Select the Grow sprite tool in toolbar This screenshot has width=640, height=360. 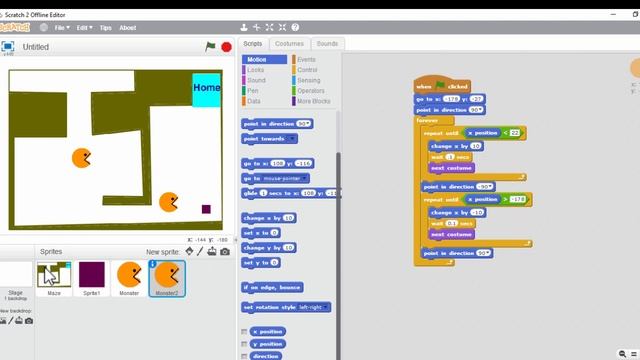coord(269,27)
